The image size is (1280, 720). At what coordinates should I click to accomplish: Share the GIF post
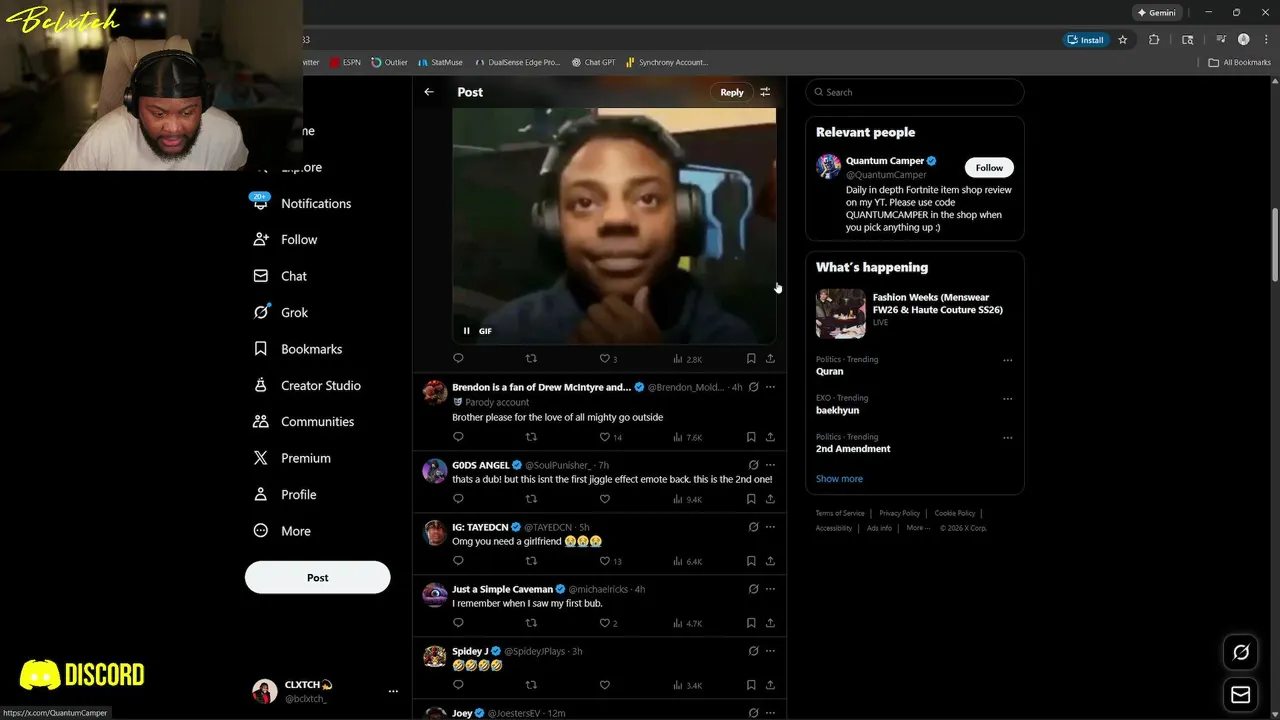770,358
